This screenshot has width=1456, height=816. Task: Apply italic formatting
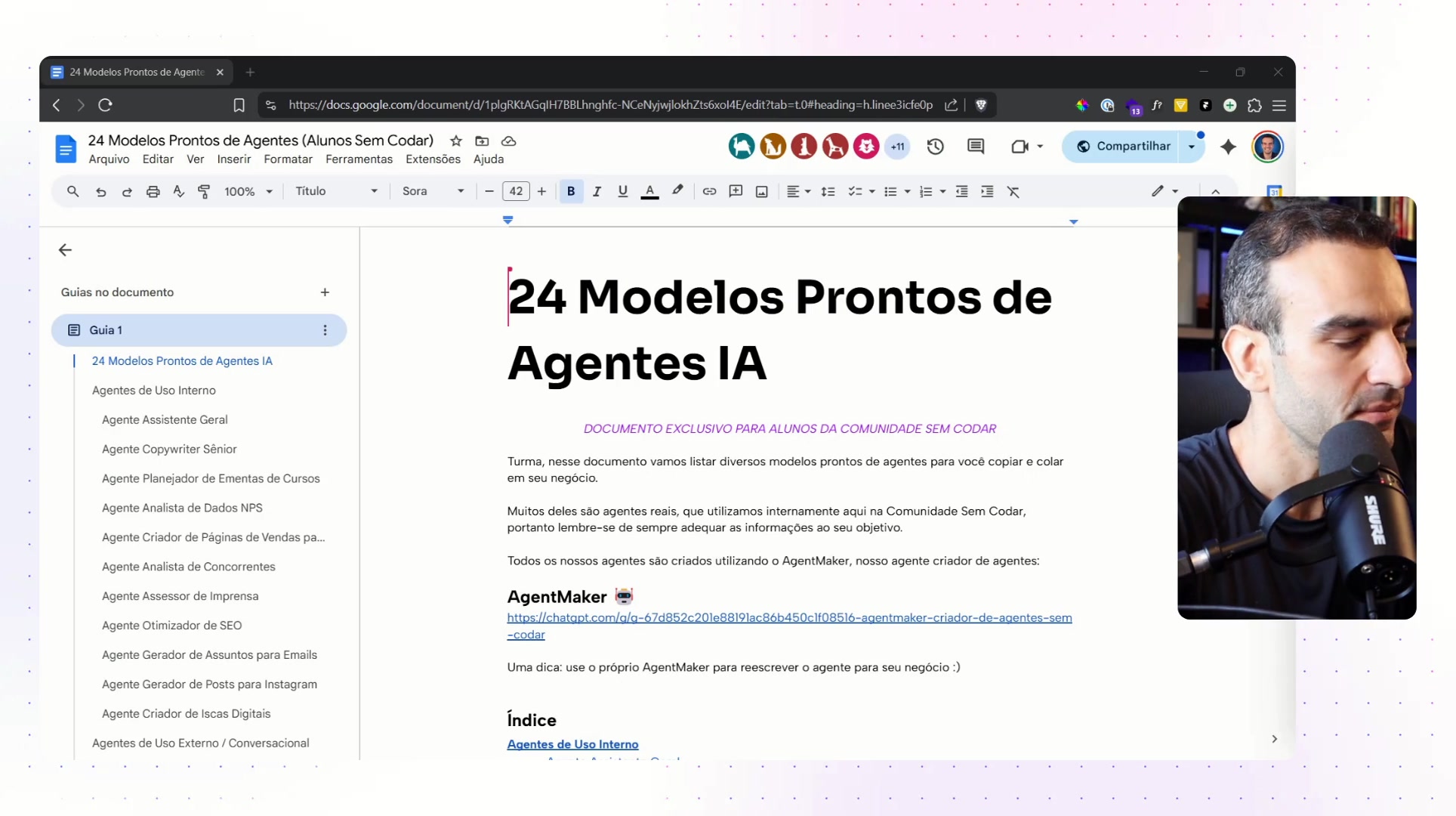pyautogui.click(x=597, y=191)
